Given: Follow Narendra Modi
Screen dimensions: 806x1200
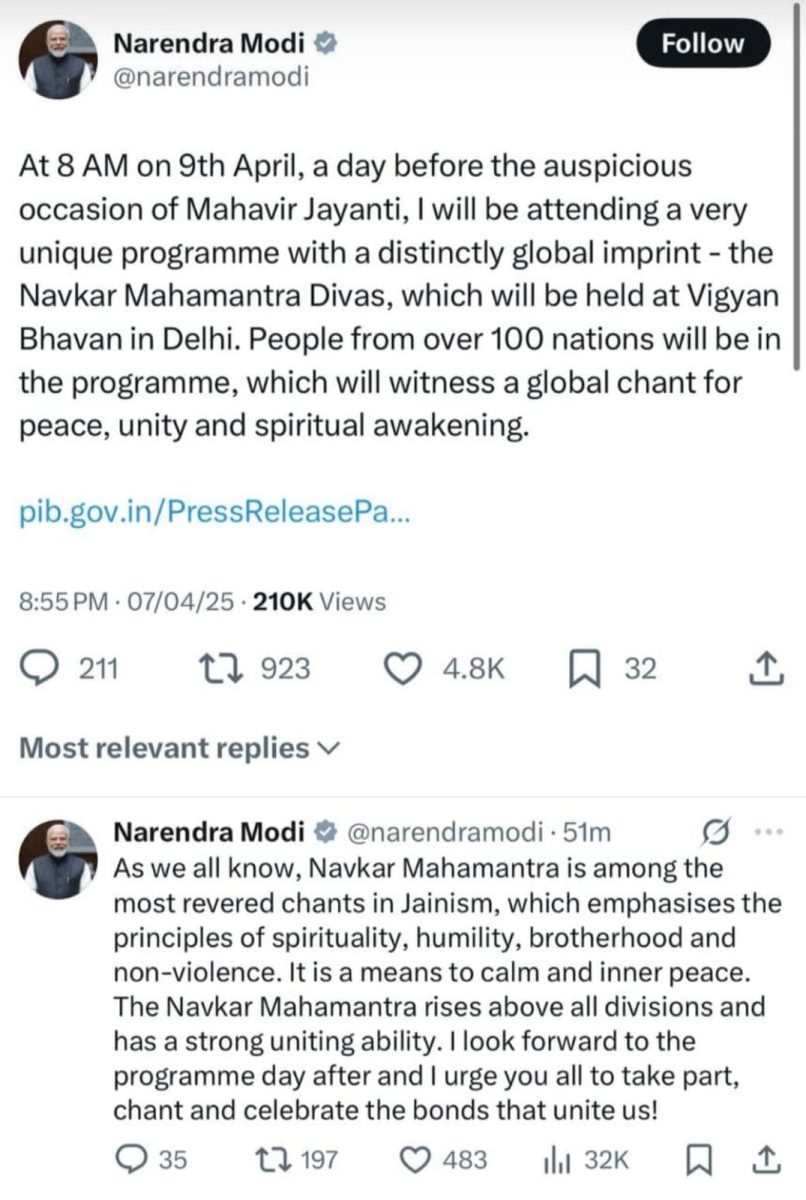Looking at the screenshot, I should point(703,43).
